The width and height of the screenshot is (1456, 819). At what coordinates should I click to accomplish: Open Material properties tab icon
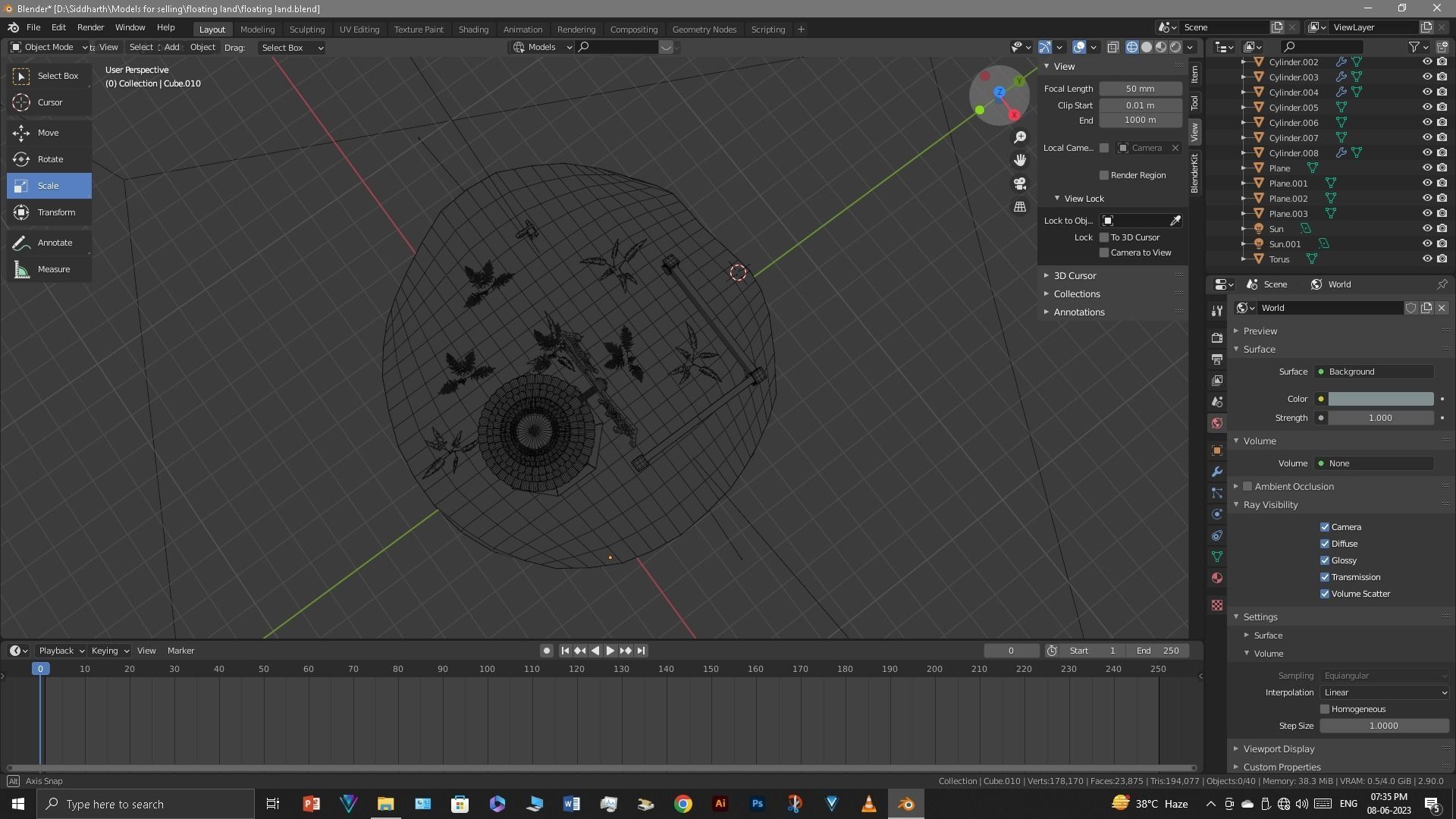tap(1217, 578)
